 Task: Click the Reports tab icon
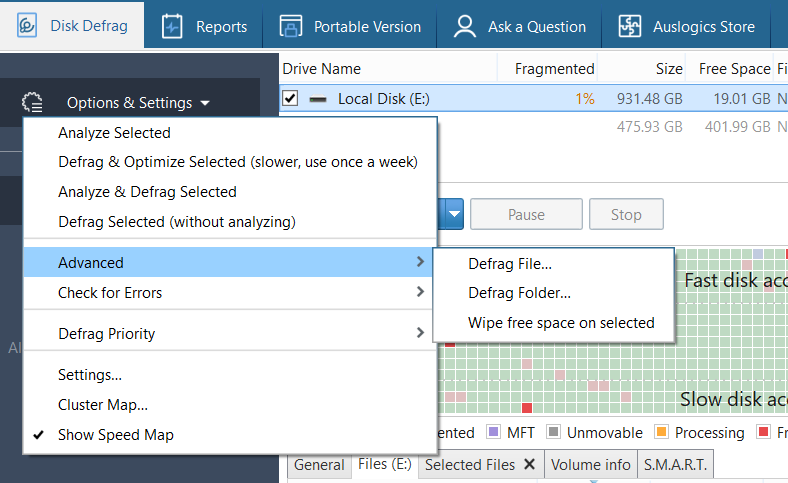pos(172,26)
